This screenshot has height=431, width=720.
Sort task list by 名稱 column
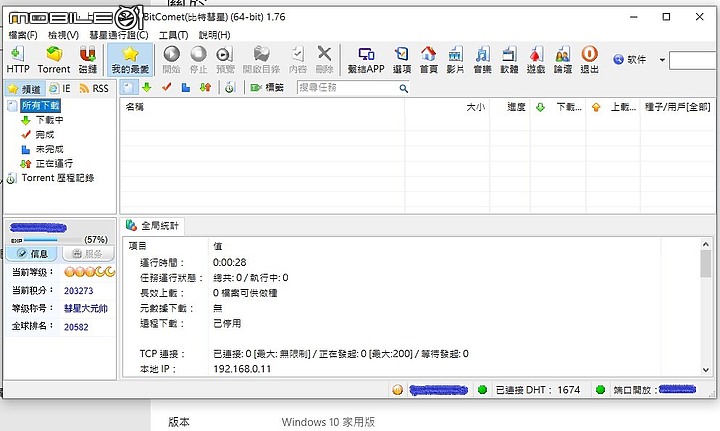[262, 107]
